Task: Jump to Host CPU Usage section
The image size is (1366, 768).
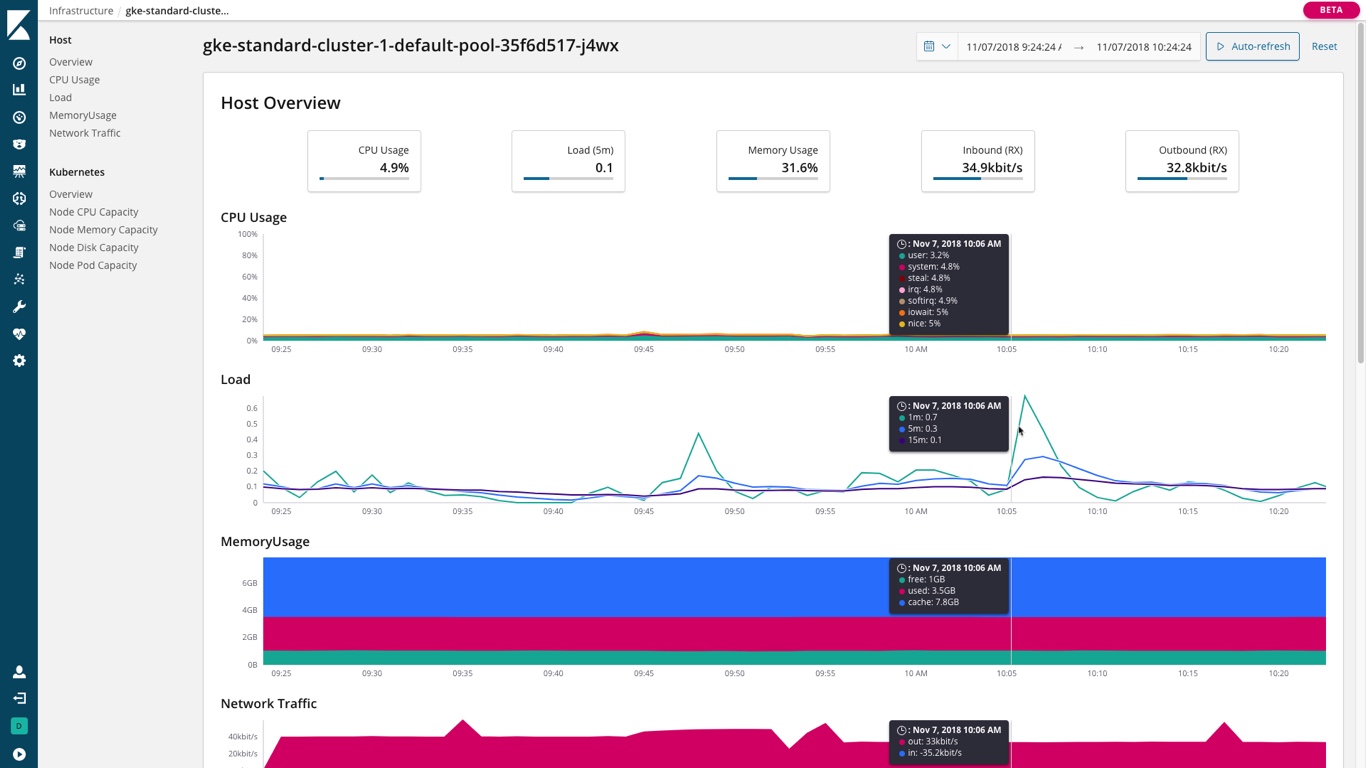Action: click(74, 80)
